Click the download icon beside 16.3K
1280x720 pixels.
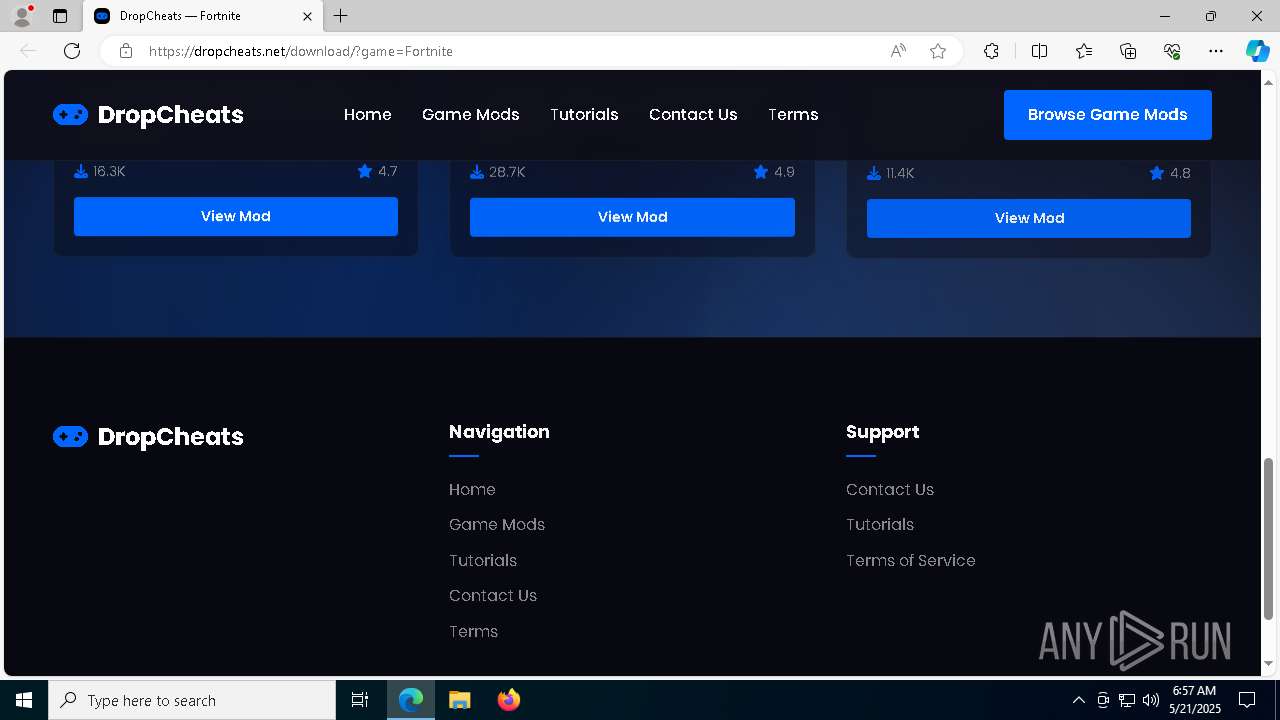pos(81,171)
